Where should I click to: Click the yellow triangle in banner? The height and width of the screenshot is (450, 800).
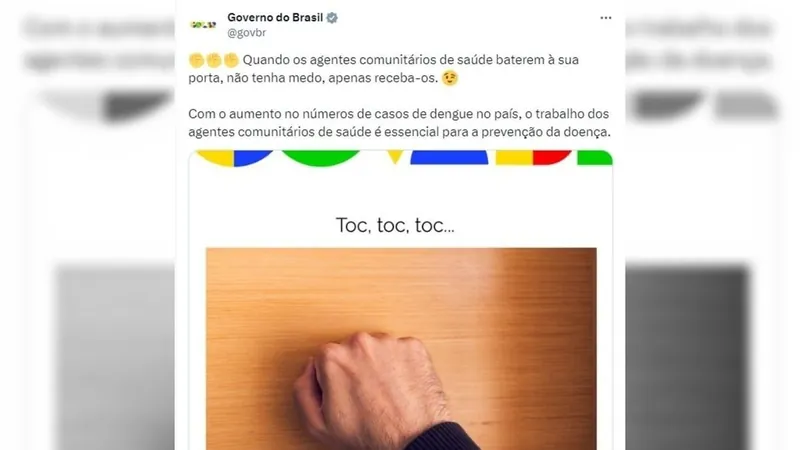click(x=395, y=156)
